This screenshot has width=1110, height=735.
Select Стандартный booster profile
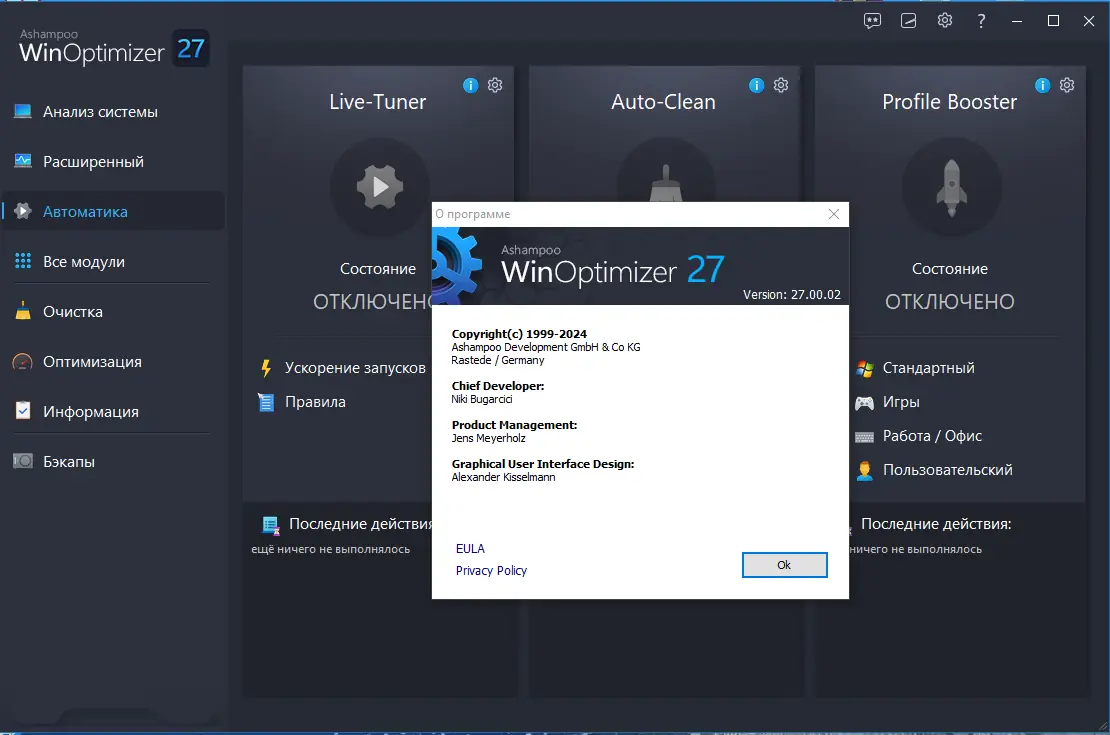915,368
